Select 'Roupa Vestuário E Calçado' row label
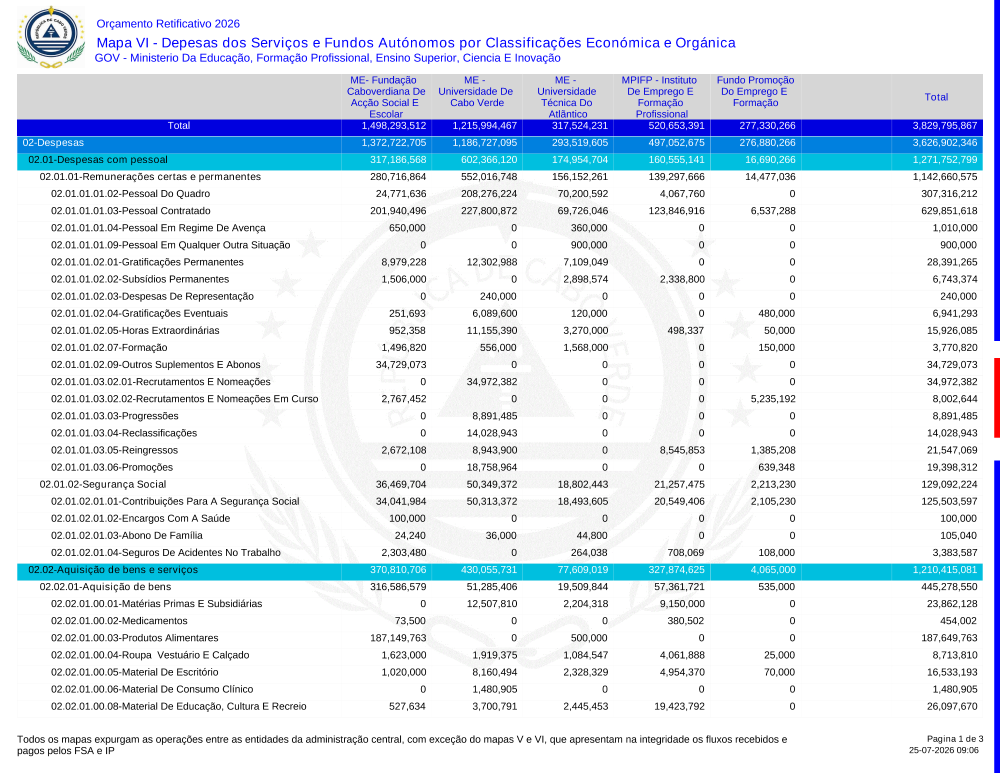Screen dimensions: 1000x773 click(150, 656)
